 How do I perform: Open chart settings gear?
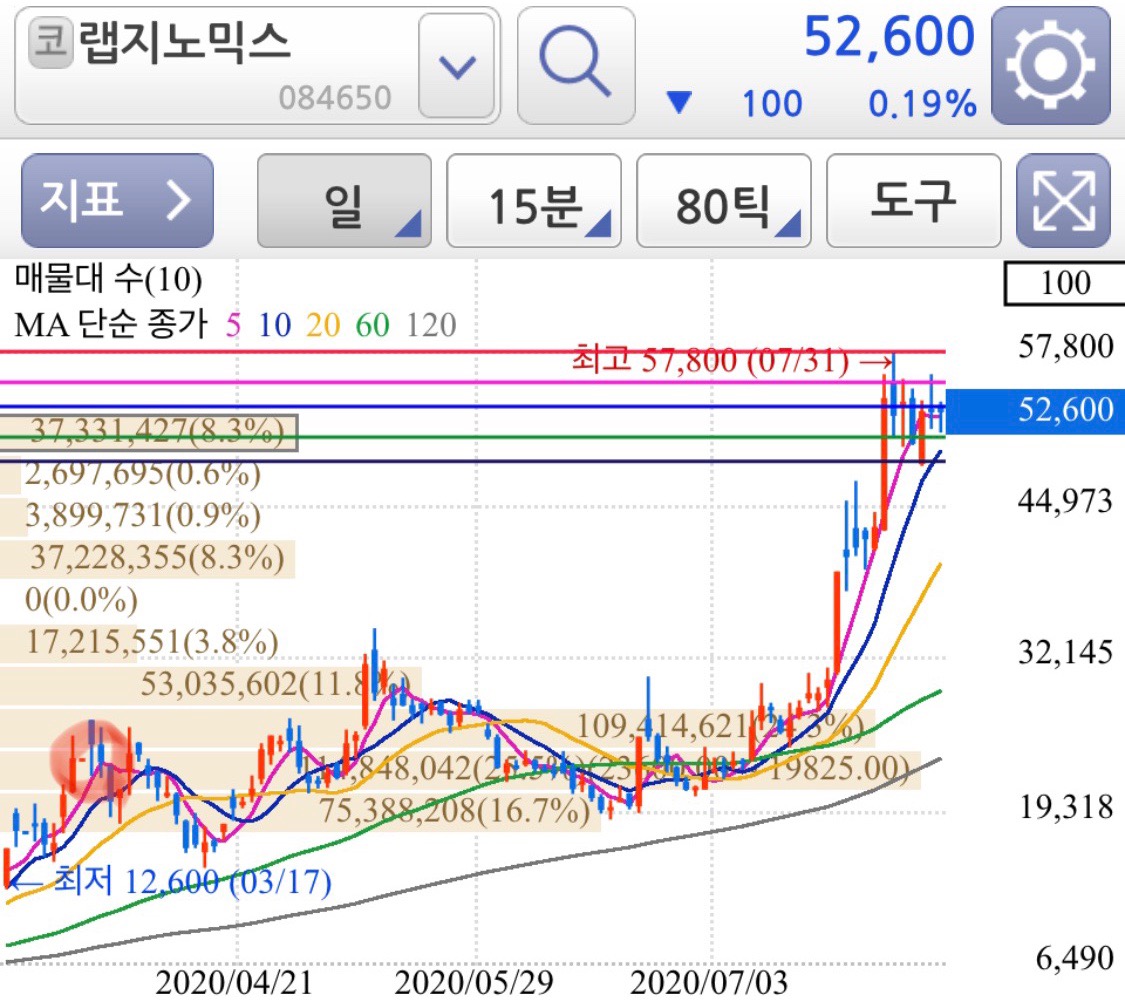pyautogui.click(x=1051, y=65)
